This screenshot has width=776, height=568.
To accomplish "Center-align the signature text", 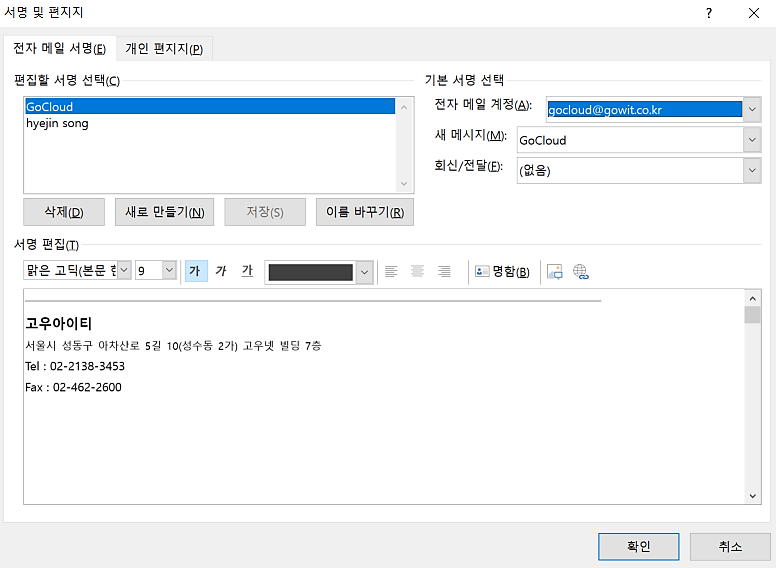I will tap(417, 271).
